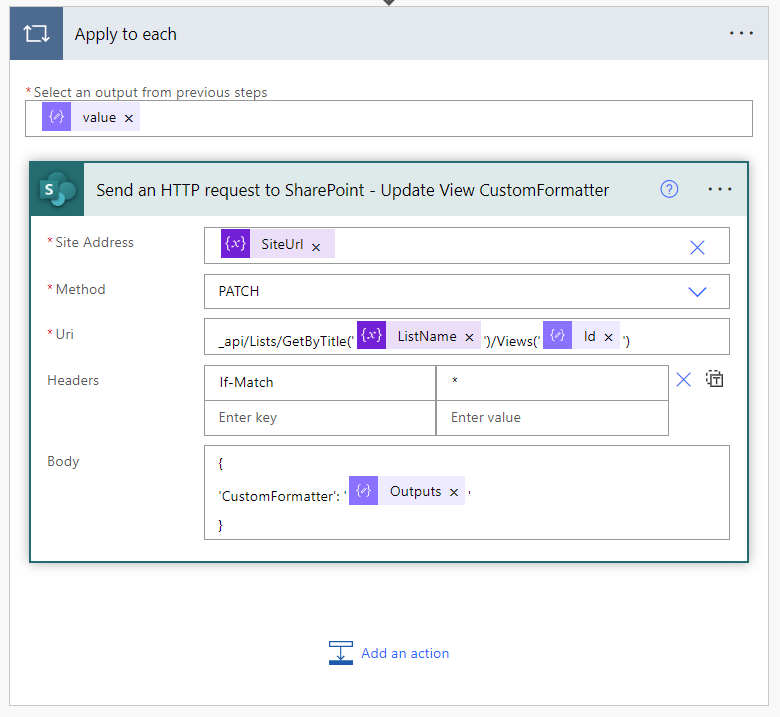Remove the SiteUrl token
This screenshot has width=780, height=717.
316,246
